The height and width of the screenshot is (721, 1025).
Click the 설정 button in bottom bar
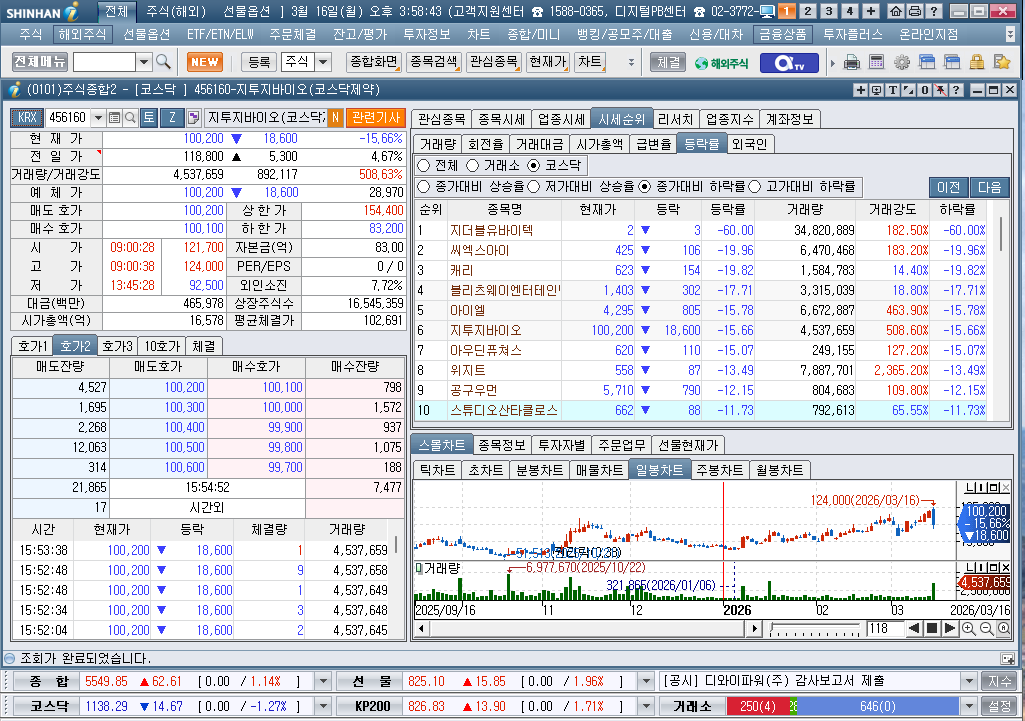tap(1000, 707)
